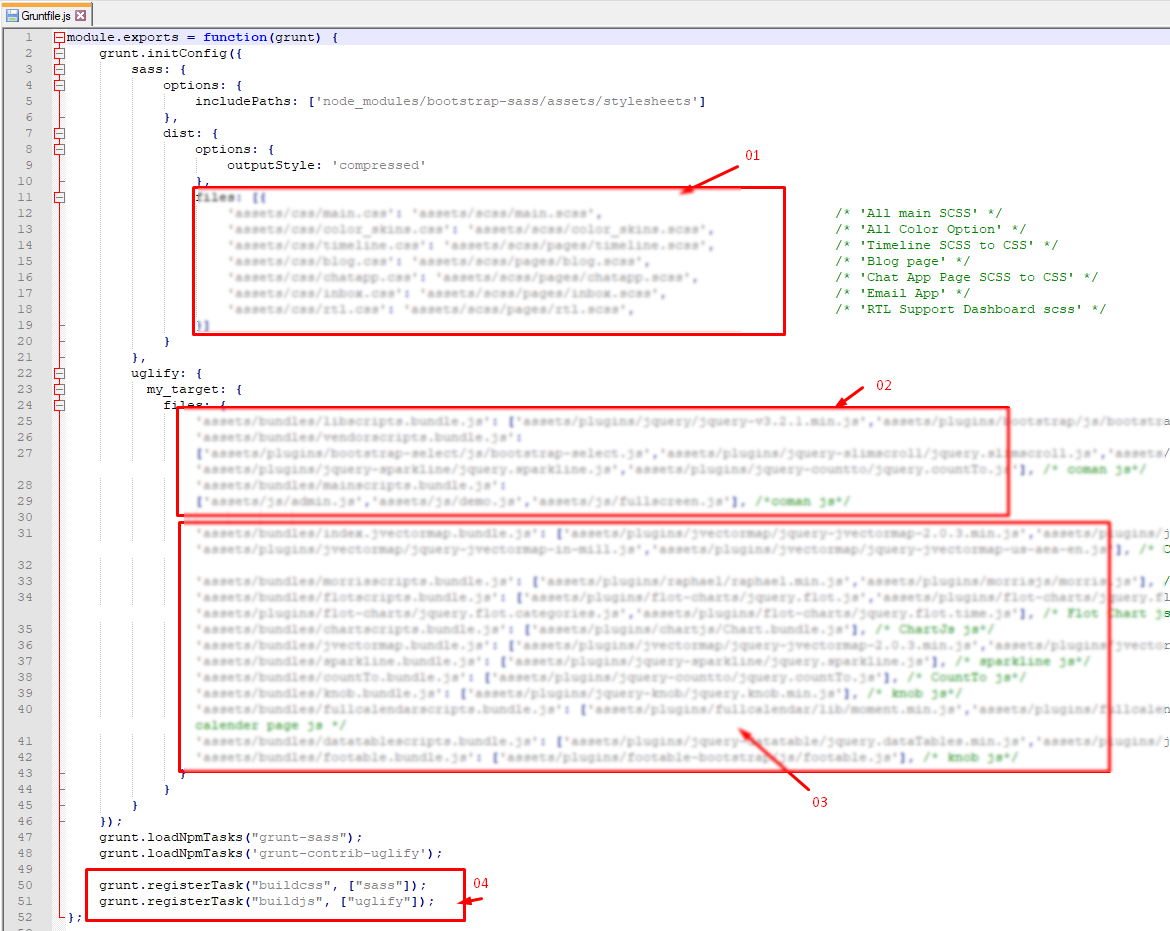Click the "buildjs" registerTask line
The width and height of the screenshot is (1170, 931).
266,901
